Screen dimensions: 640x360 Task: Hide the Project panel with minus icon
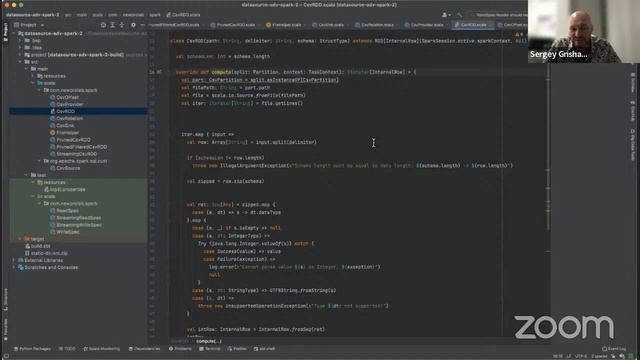[x=142, y=25]
